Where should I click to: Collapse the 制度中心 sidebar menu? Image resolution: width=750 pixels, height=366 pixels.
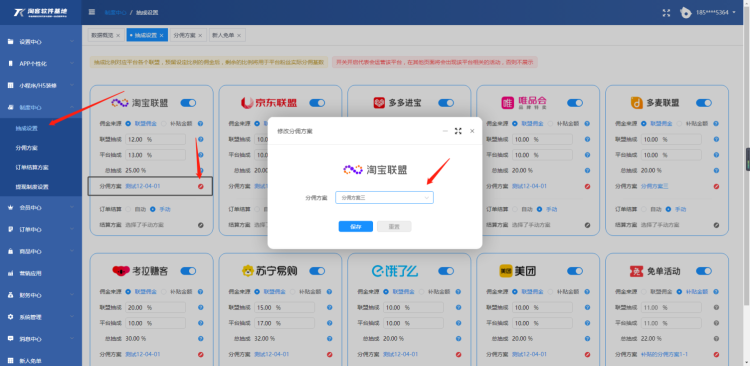click(41, 108)
